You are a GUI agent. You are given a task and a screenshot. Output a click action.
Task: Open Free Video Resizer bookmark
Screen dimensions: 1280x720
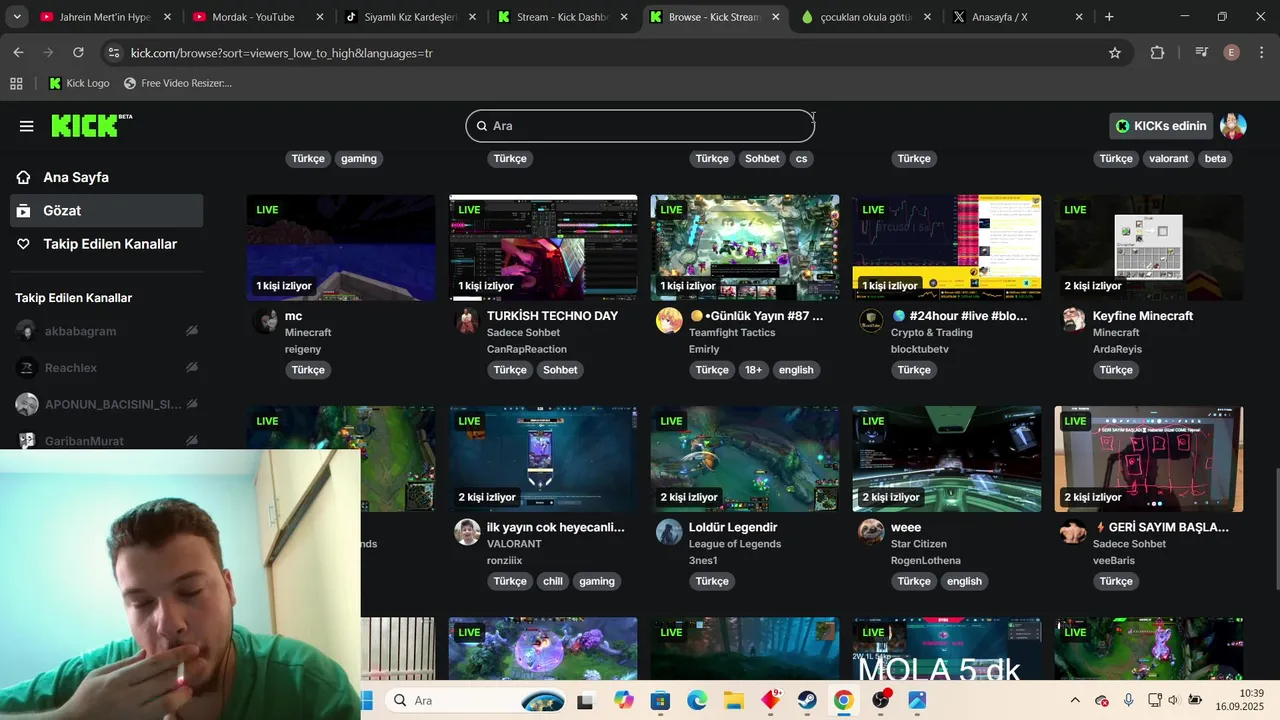click(178, 83)
